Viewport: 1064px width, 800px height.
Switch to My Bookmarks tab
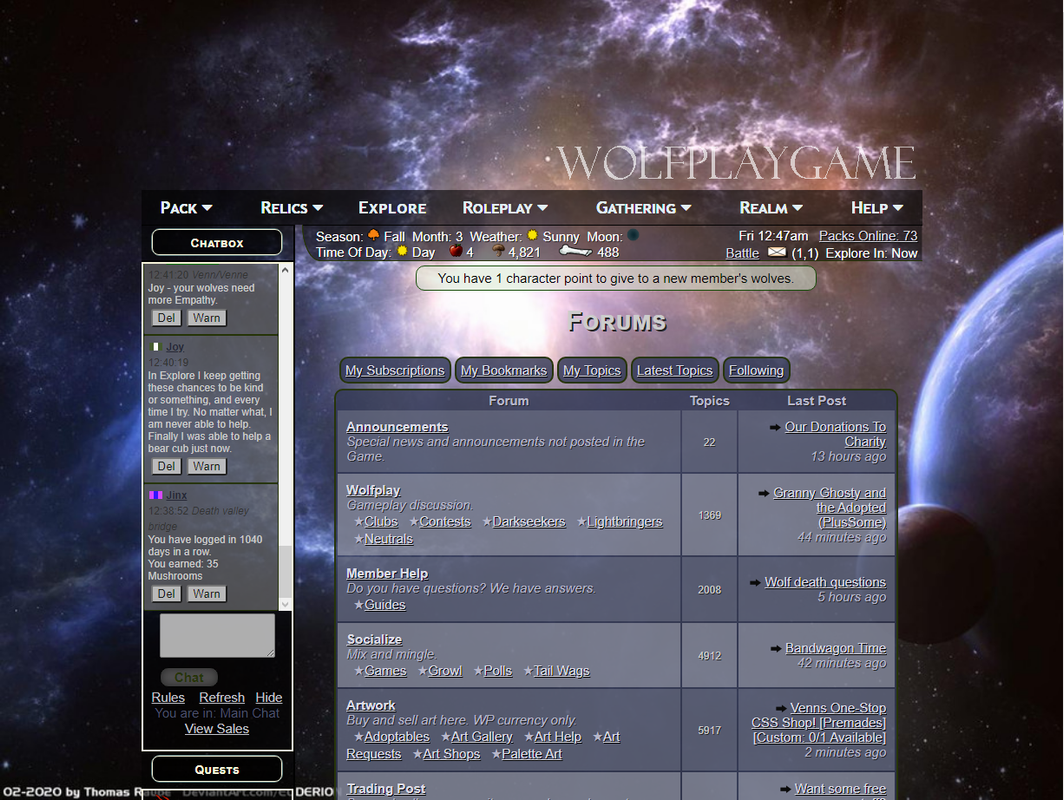(504, 370)
